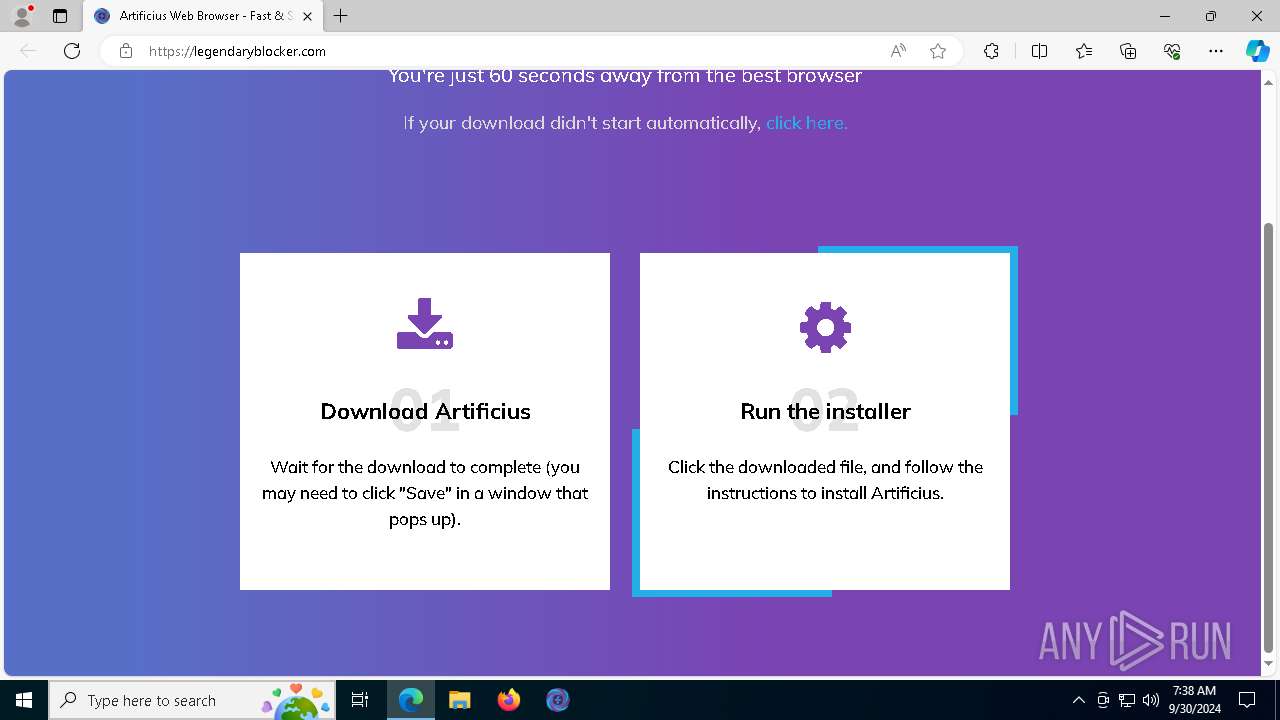View site information lock icon

(x=126, y=51)
